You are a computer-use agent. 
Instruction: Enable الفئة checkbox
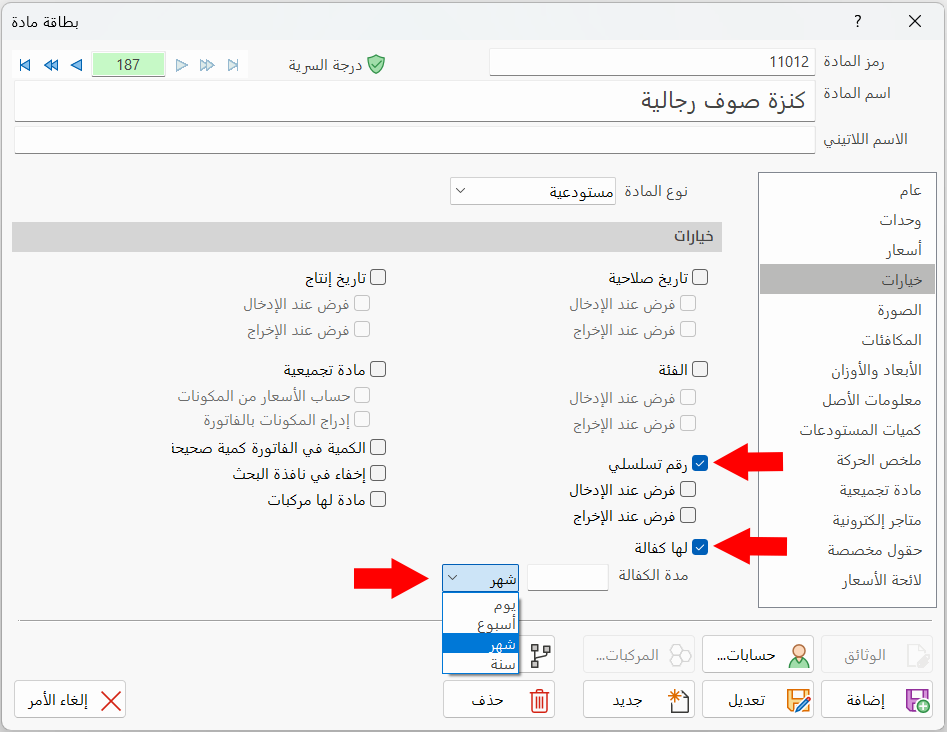(x=699, y=369)
